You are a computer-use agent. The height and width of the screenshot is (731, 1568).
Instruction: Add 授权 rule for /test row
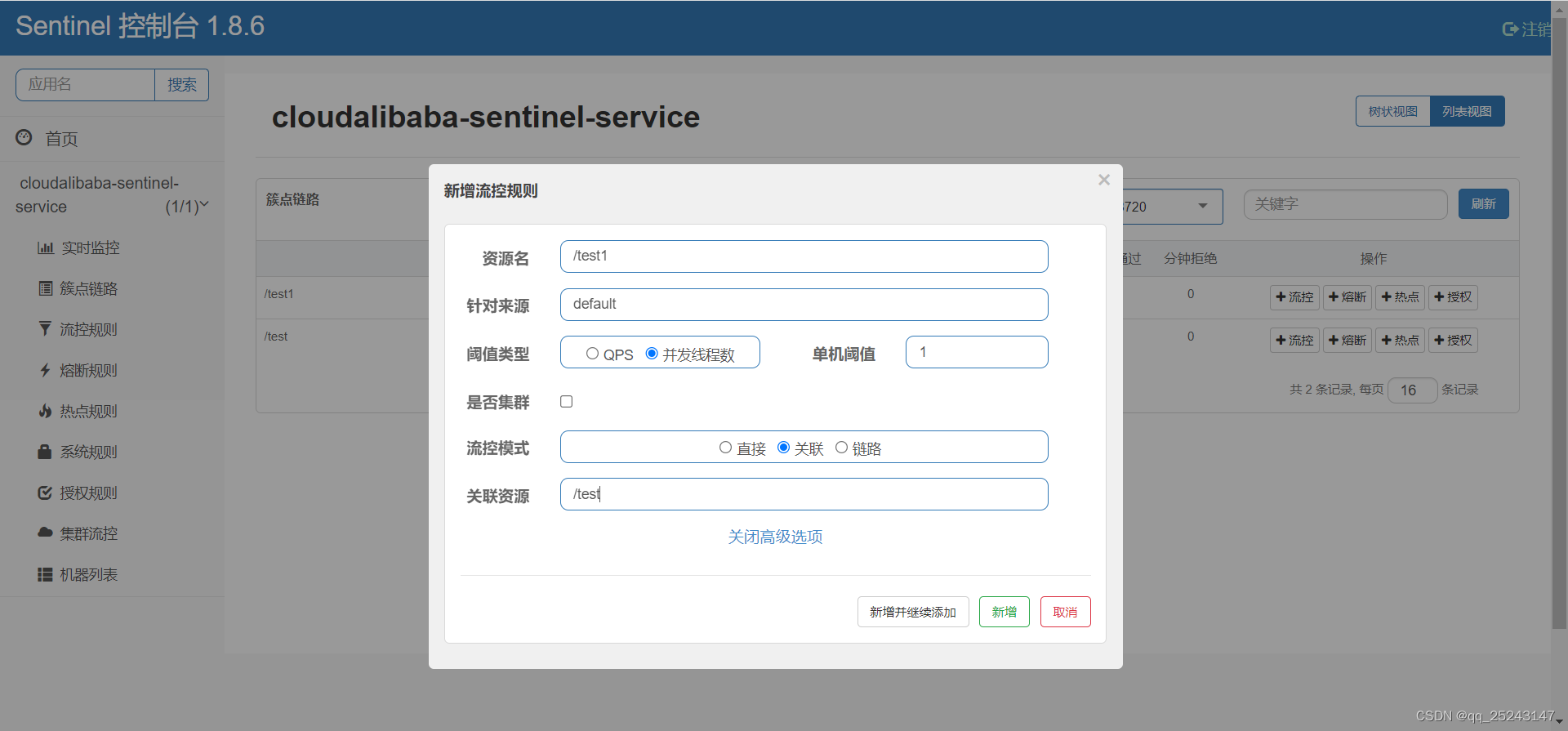tap(1453, 340)
